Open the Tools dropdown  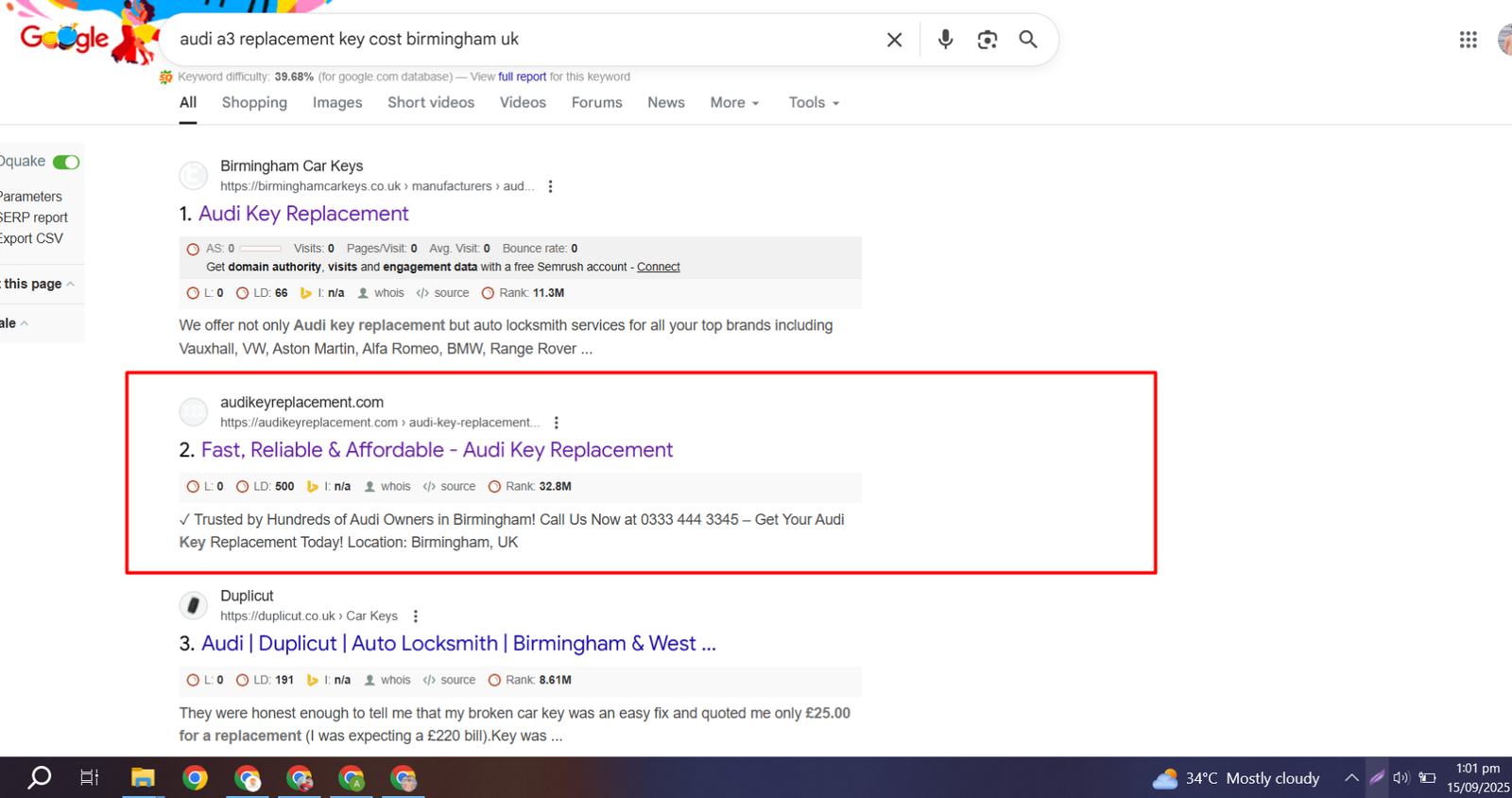[814, 103]
